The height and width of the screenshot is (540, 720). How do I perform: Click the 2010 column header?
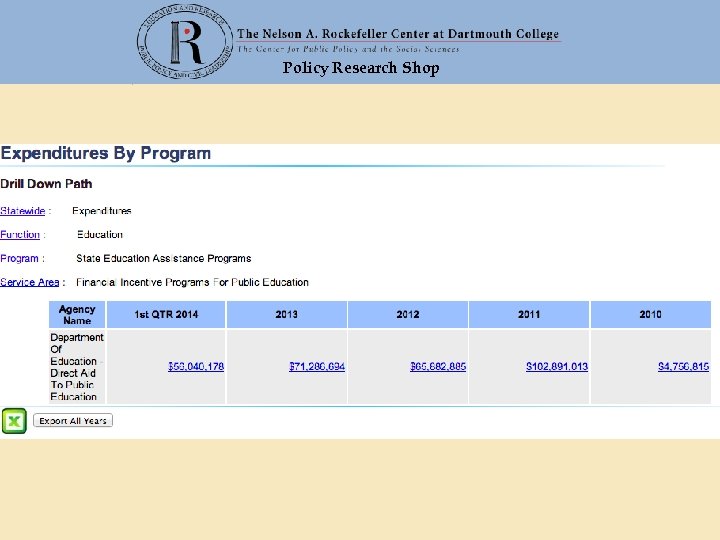pos(651,315)
